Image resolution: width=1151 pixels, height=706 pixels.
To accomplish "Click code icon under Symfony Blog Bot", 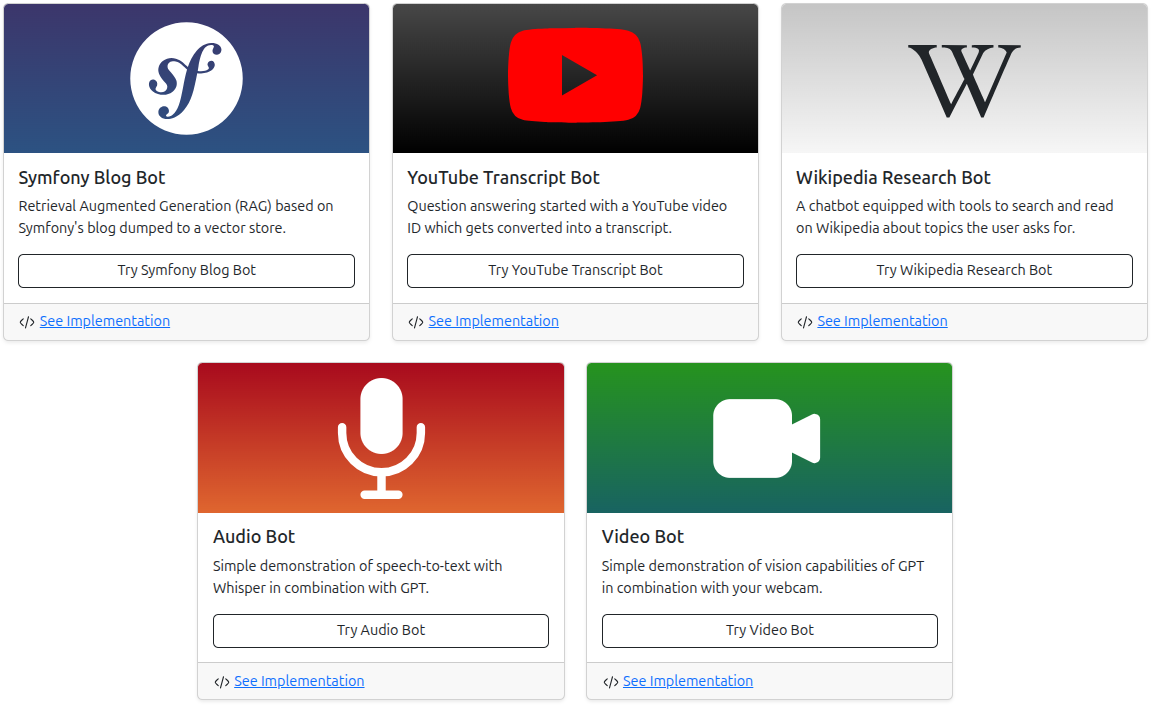I will tap(27, 322).
